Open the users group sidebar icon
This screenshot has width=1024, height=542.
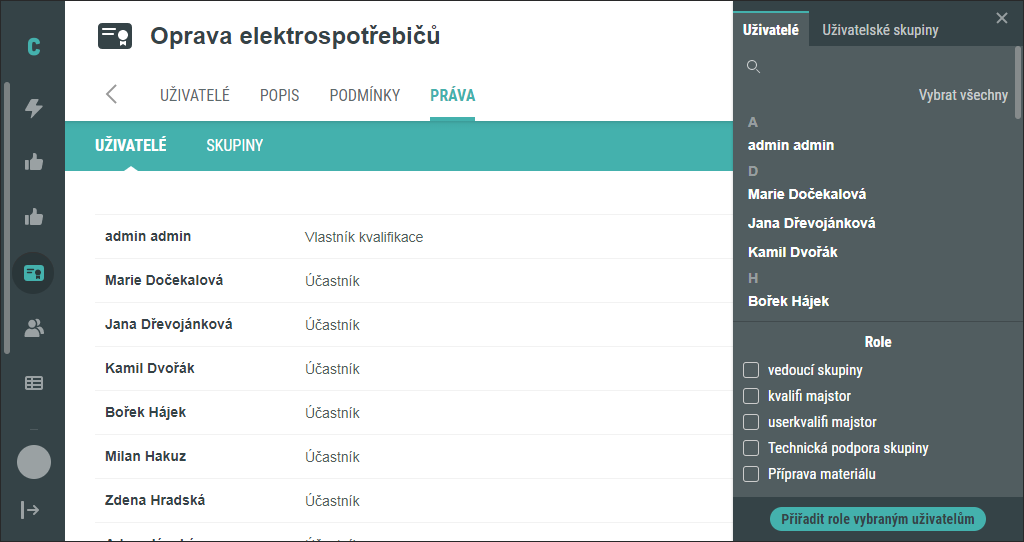(33, 328)
